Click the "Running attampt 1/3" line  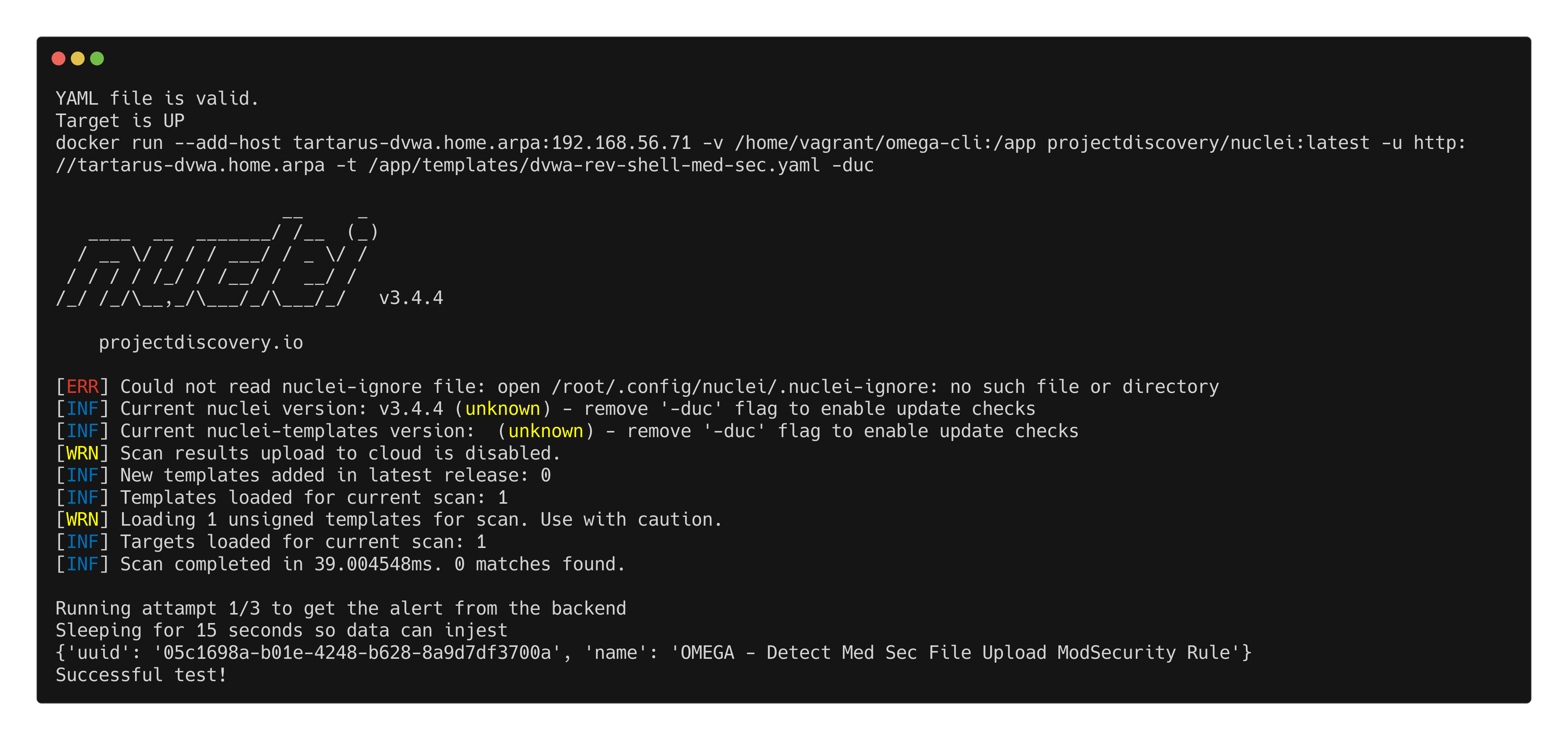341,608
